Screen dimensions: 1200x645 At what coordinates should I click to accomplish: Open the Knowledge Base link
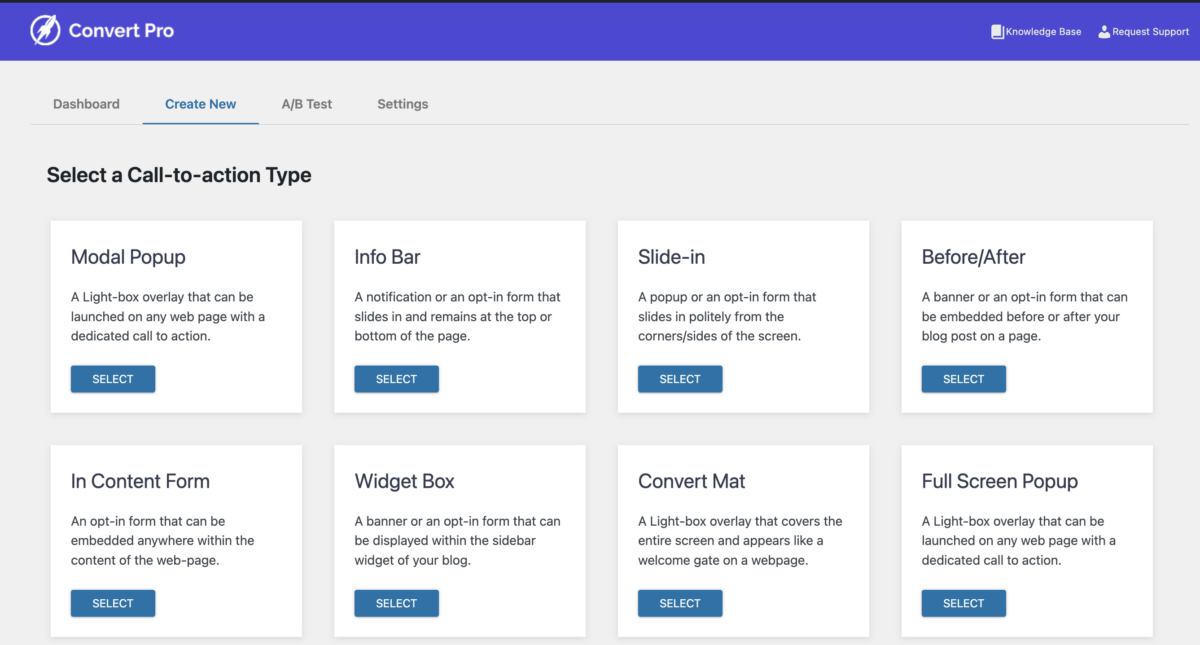(x=1036, y=32)
